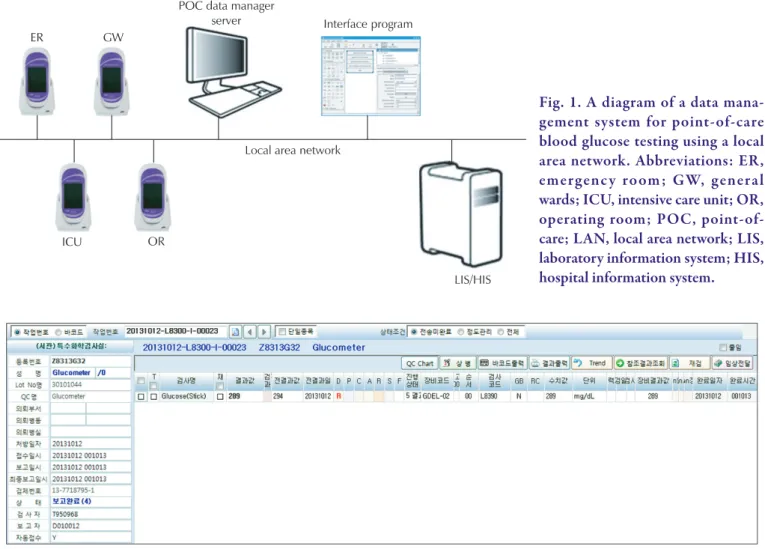The width and height of the screenshot is (765, 549).
Task: Click the GW glucometer device image
Action: (x=112, y=81)
